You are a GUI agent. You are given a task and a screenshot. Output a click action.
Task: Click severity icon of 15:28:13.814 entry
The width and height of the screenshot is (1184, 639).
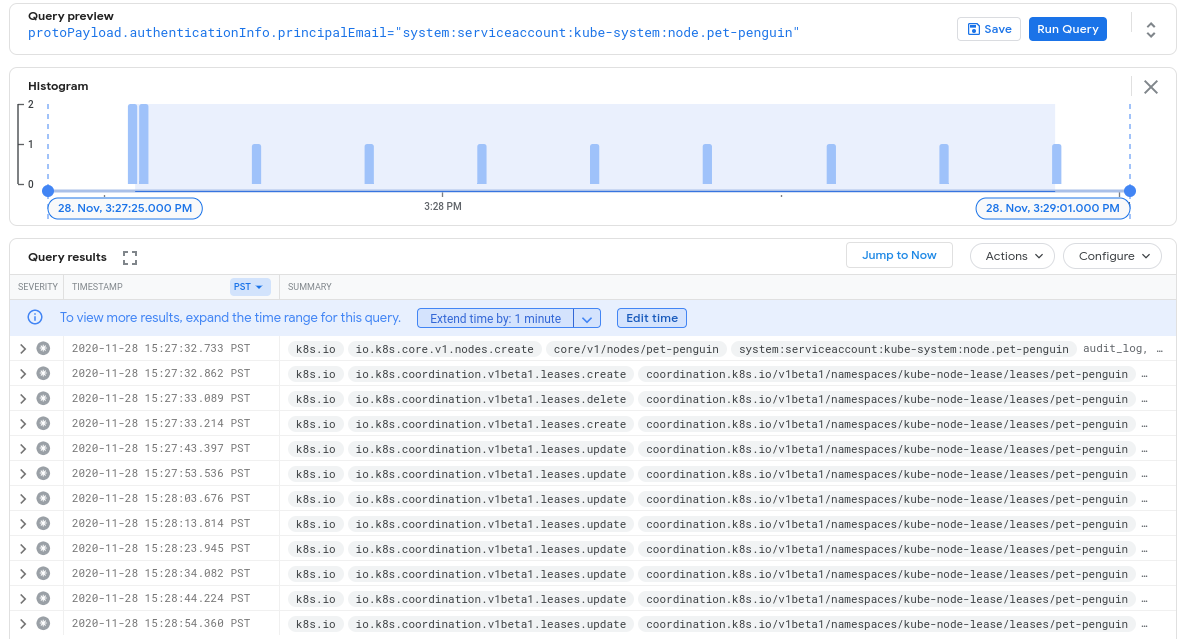tap(44, 523)
